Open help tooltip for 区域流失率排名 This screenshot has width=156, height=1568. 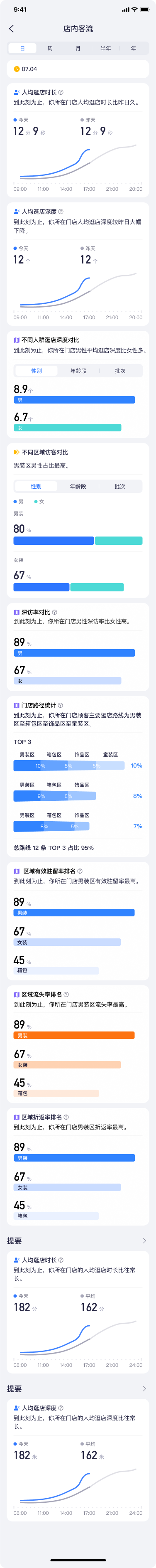click(x=66, y=994)
